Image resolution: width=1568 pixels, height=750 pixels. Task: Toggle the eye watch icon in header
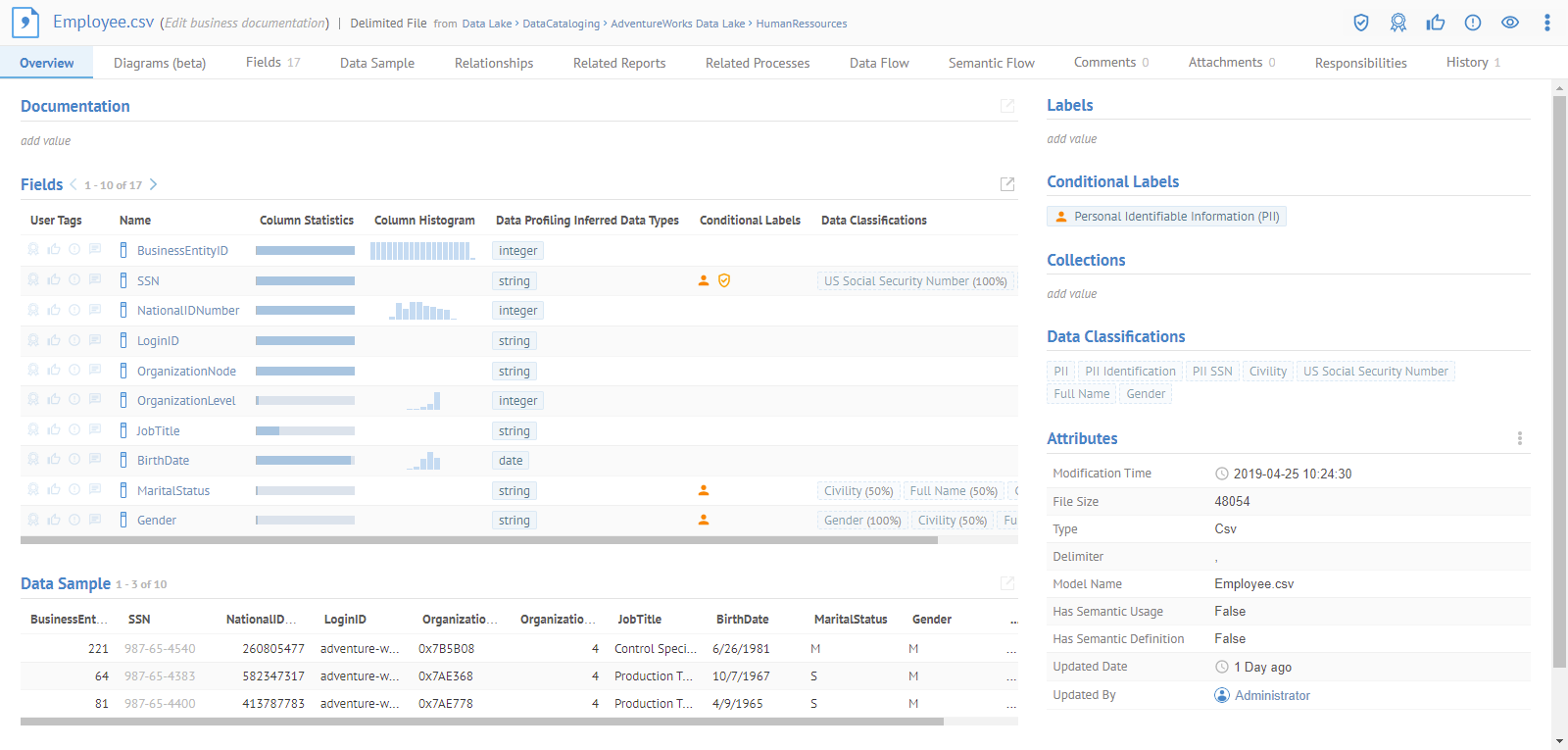click(1509, 23)
